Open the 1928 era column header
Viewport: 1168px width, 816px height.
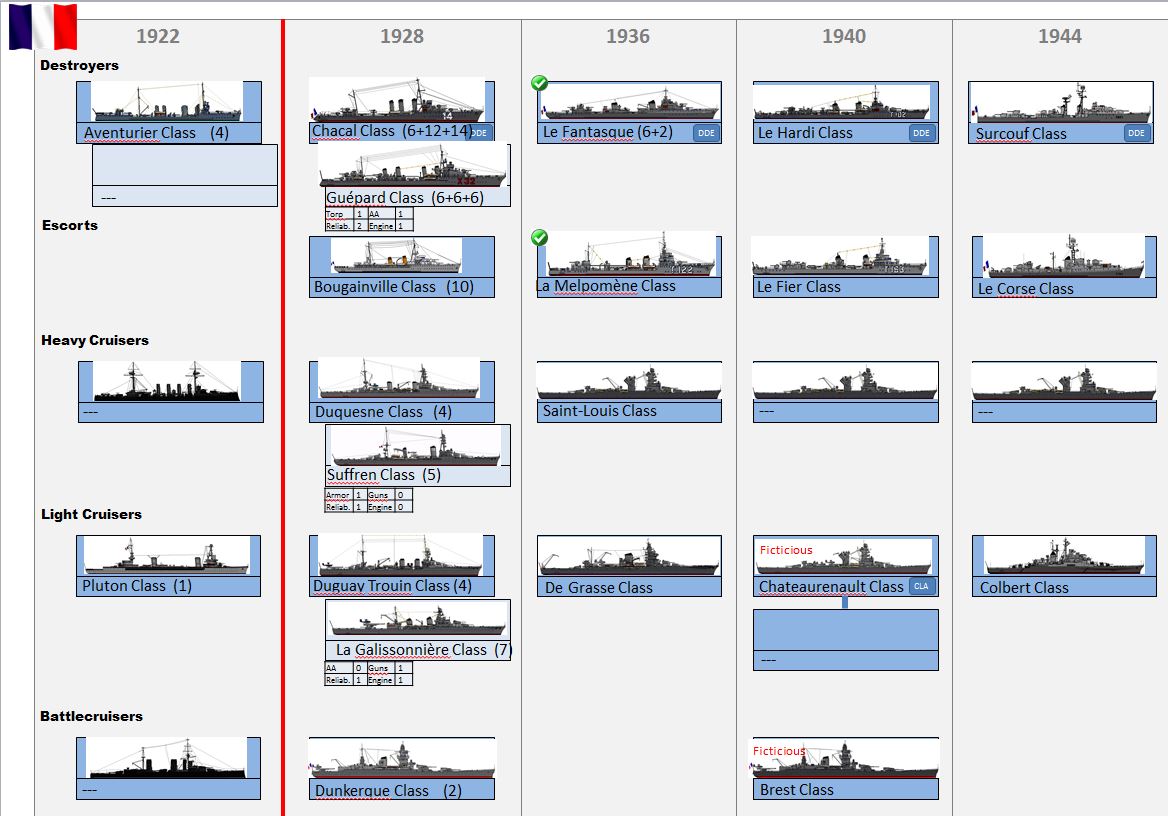tap(401, 36)
